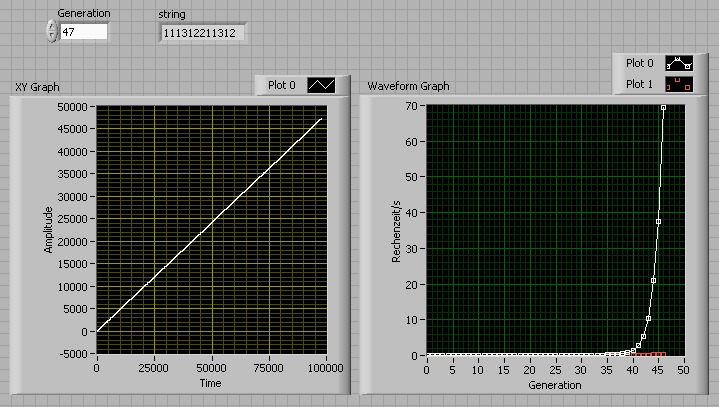Select the Generation value field showing 47
The height and width of the screenshot is (407, 719).
tap(84, 32)
